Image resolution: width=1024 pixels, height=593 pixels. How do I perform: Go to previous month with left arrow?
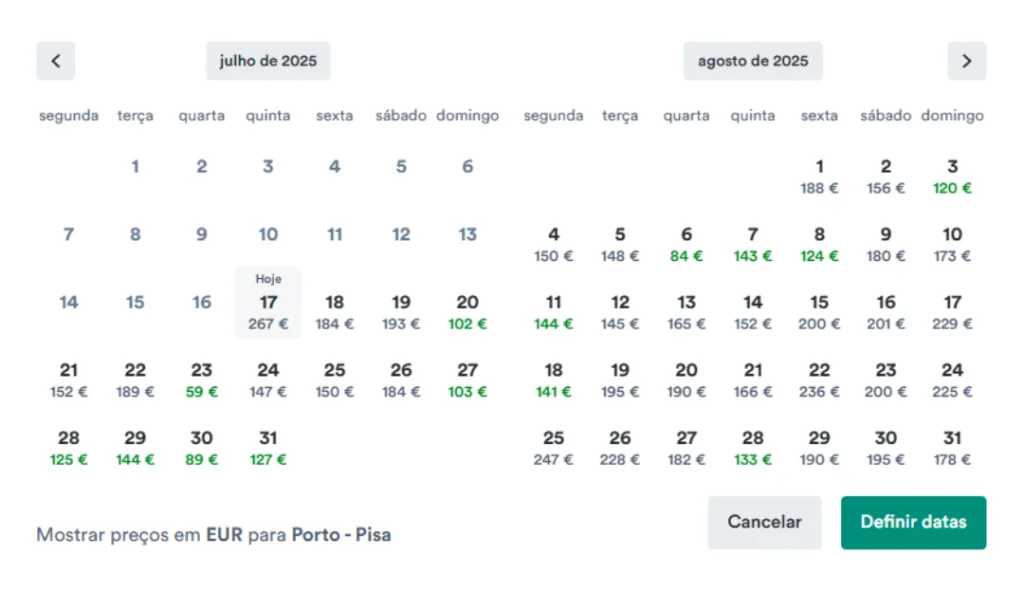click(55, 61)
